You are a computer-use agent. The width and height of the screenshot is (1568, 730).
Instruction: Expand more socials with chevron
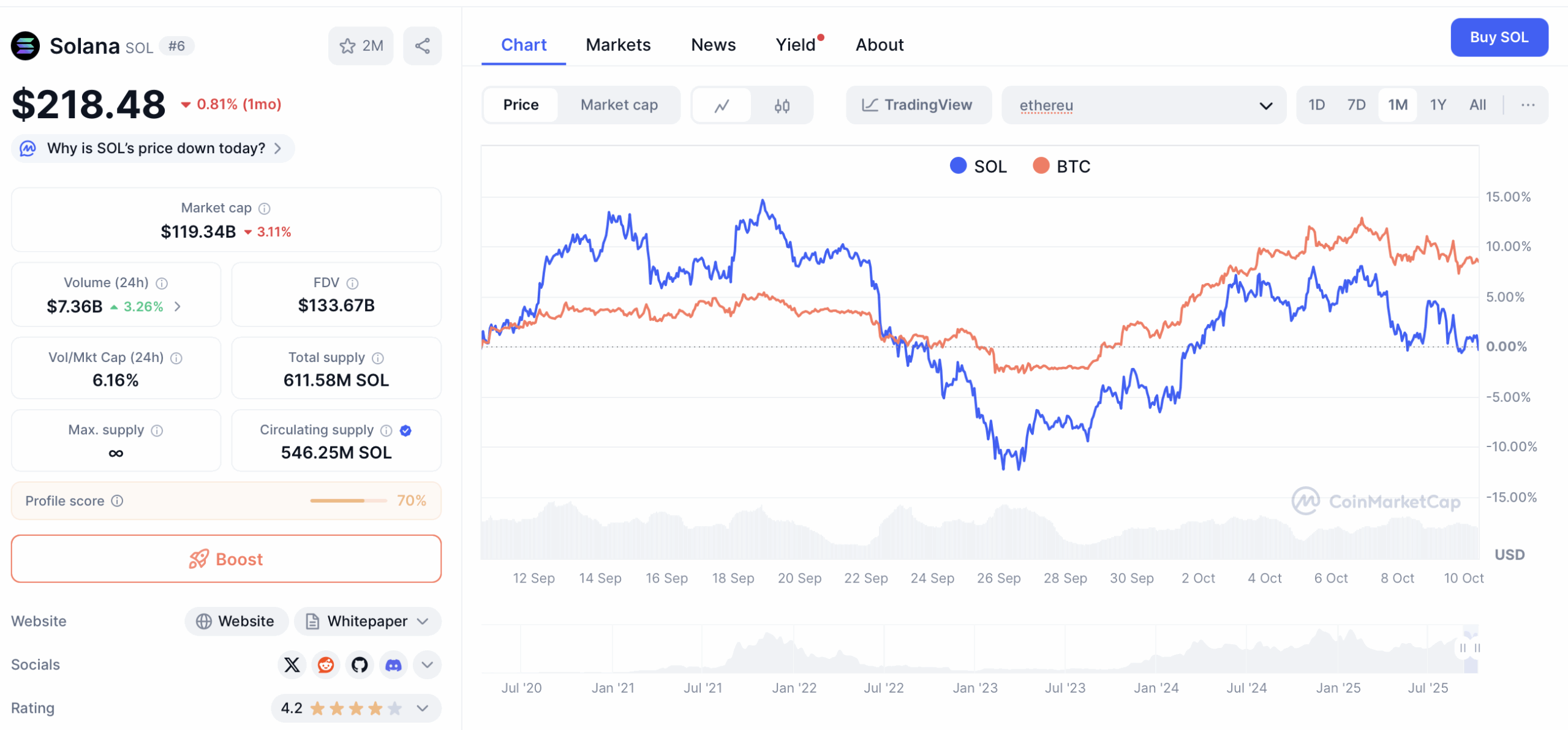point(427,664)
